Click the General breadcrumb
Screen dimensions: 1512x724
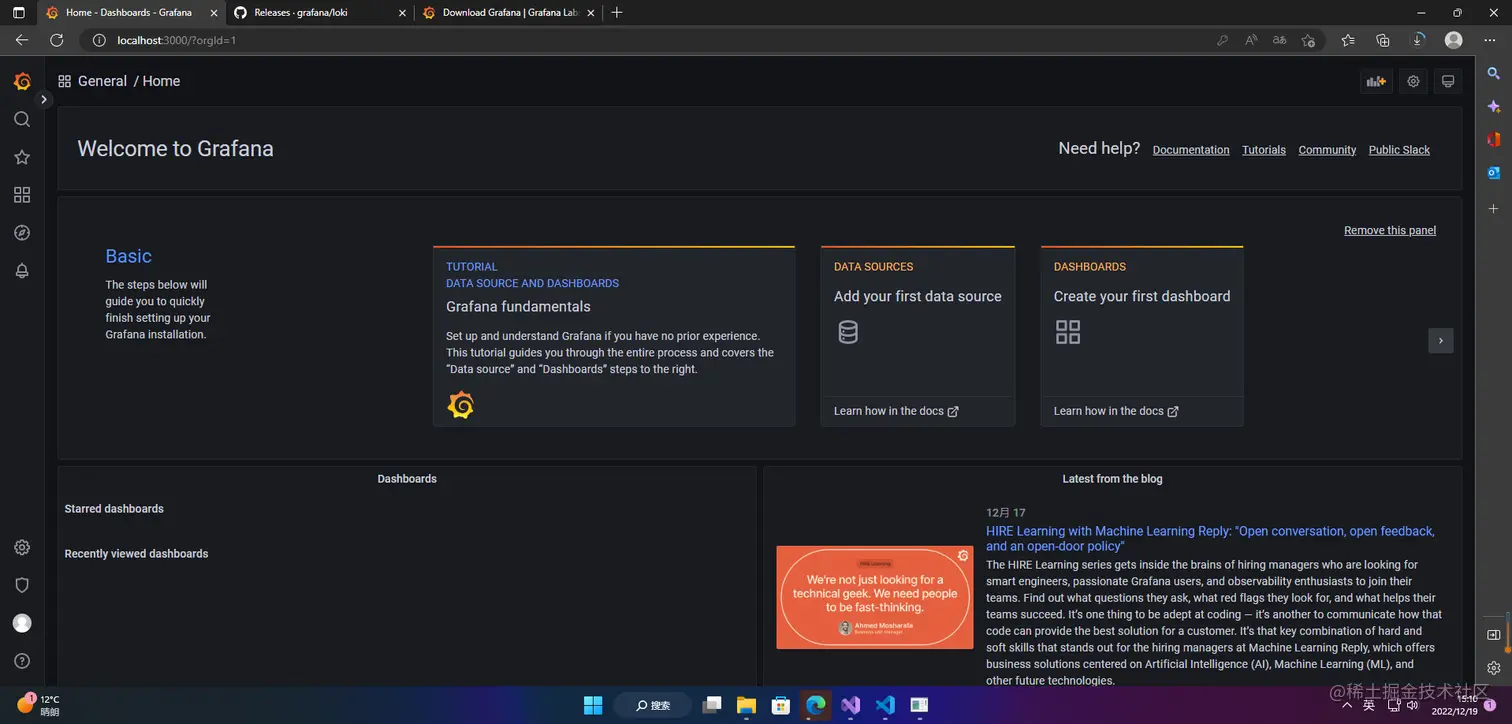click(102, 81)
